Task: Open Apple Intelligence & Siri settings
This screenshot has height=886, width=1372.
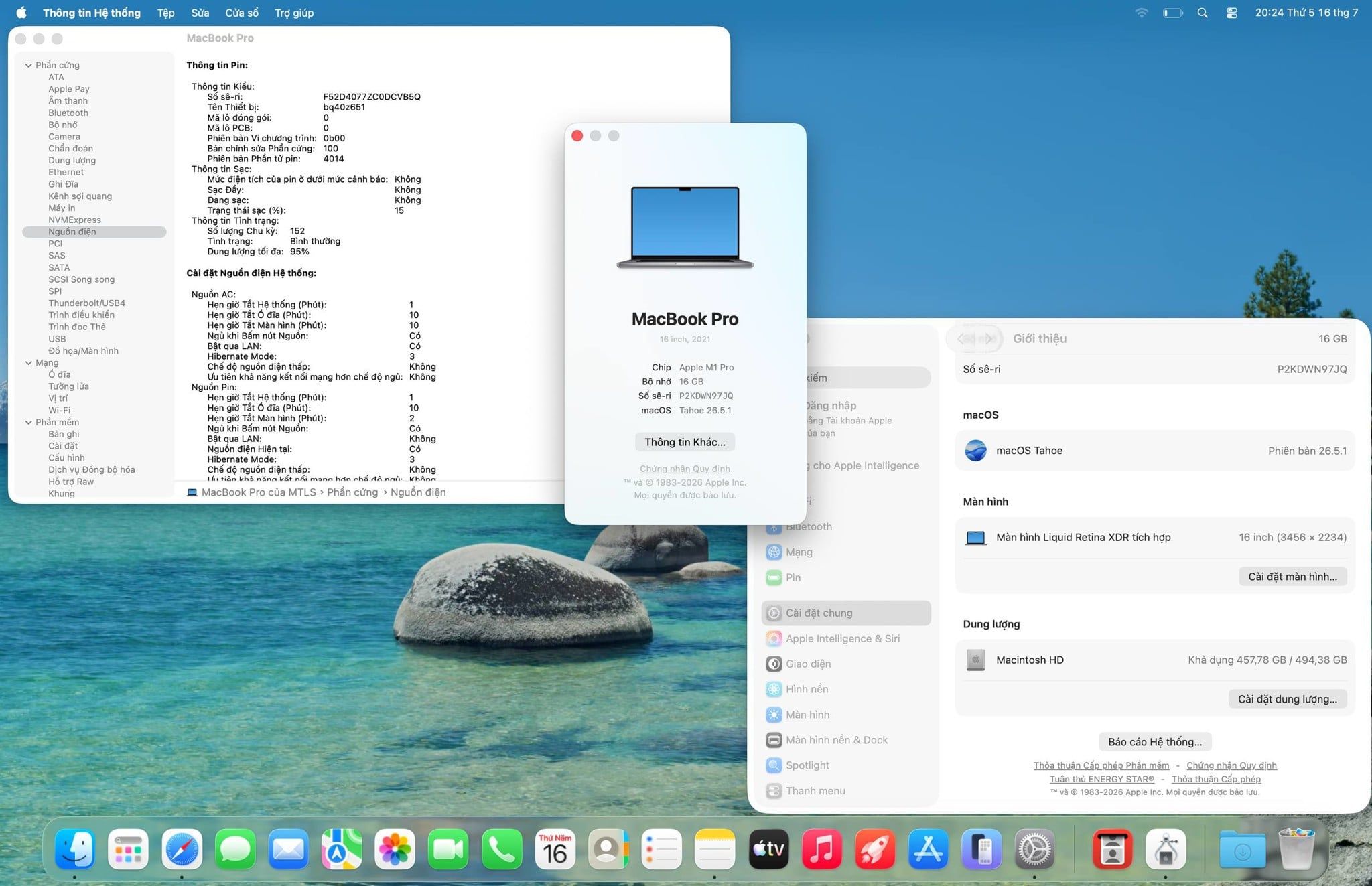Action: coord(846,638)
